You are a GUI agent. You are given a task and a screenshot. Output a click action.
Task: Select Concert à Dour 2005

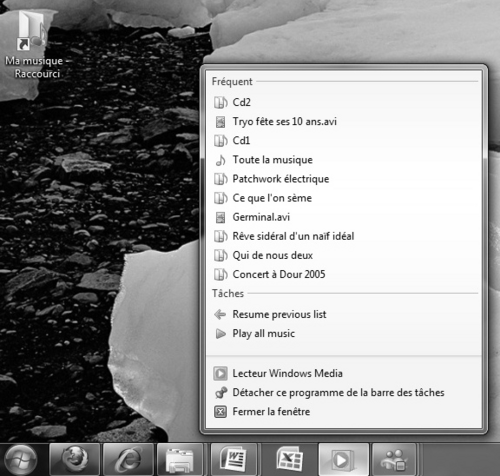[x=344, y=275]
